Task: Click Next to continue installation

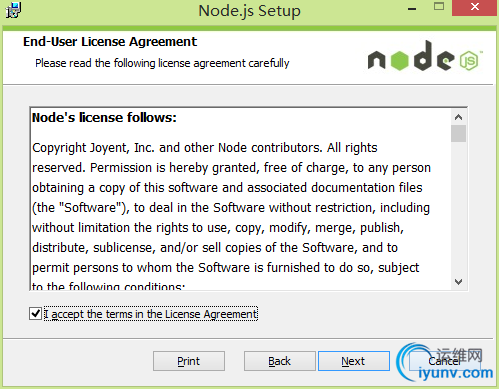Action: pos(354,361)
